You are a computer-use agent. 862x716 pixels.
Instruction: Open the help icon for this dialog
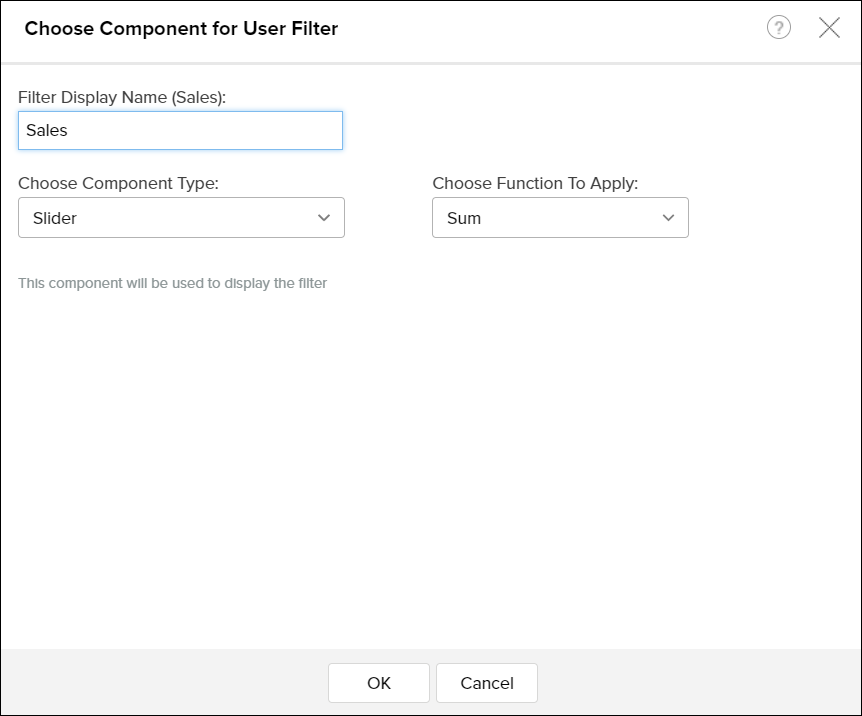779,28
